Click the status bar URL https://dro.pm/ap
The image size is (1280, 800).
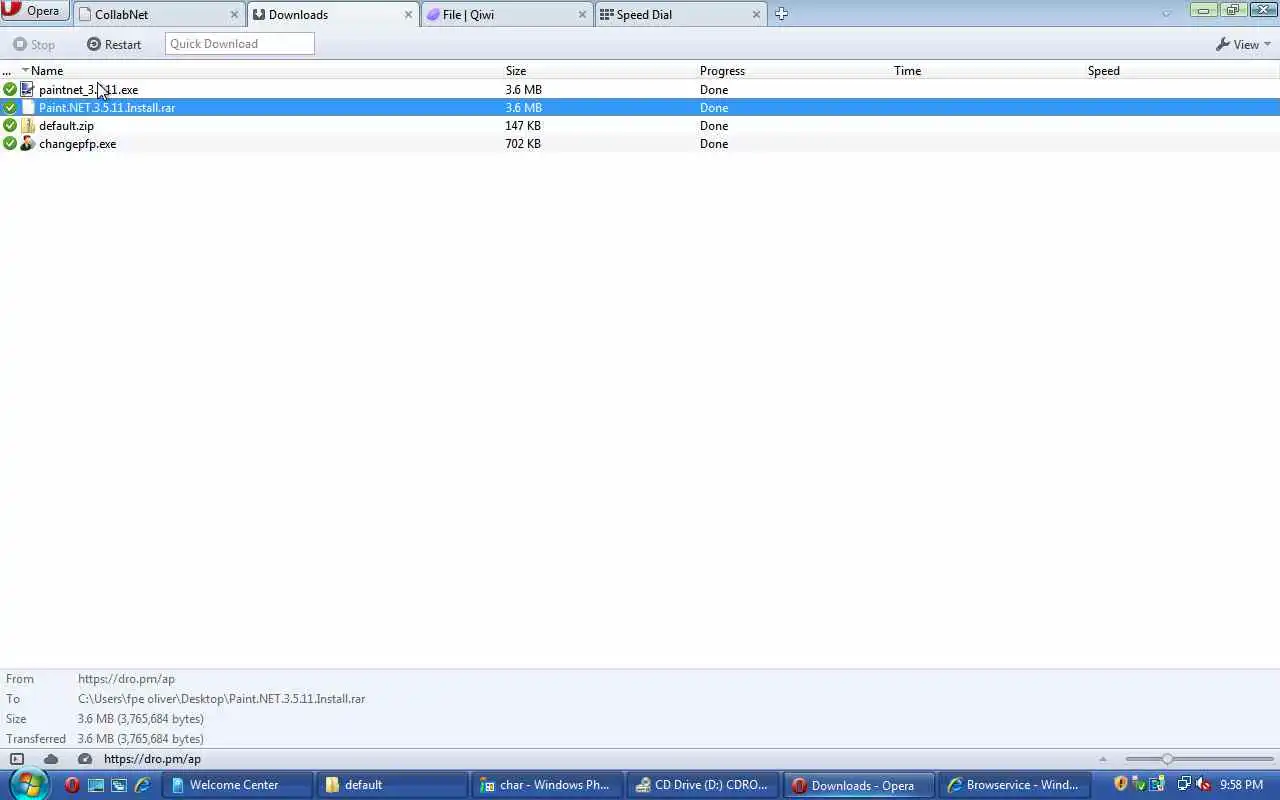[152, 759]
